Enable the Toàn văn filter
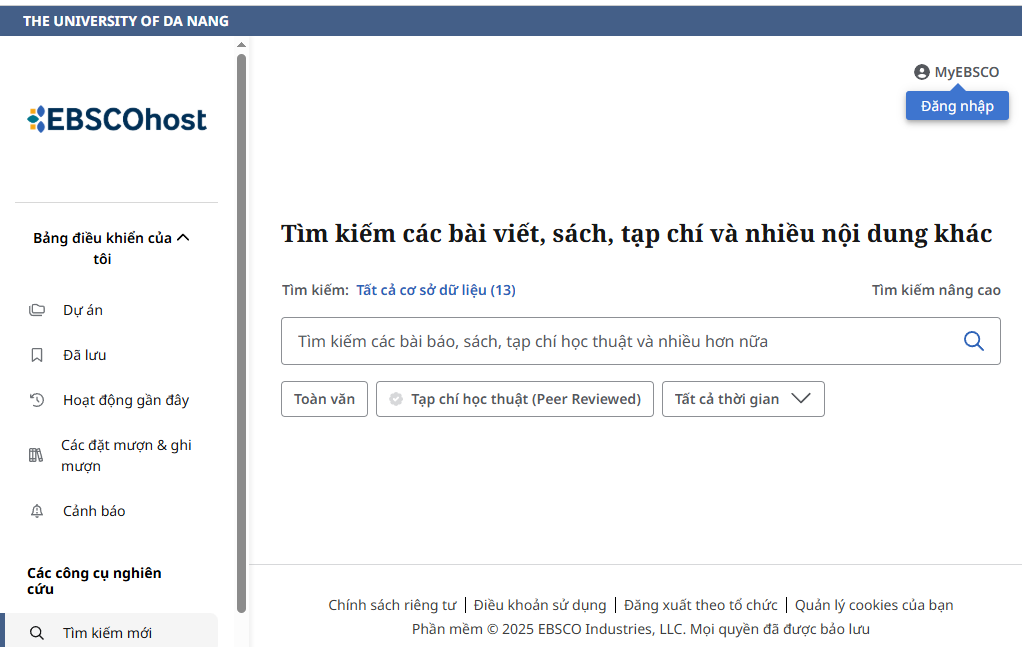This screenshot has width=1022, height=647. [x=324, y=398]
